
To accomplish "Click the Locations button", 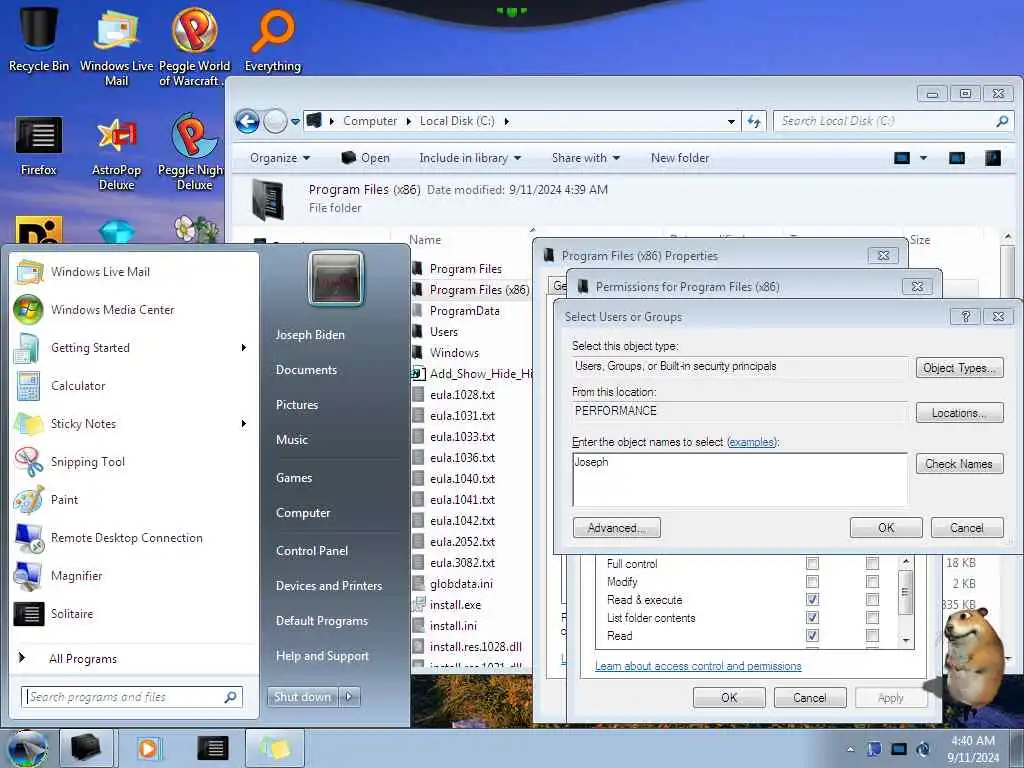I will pos(959,413).
